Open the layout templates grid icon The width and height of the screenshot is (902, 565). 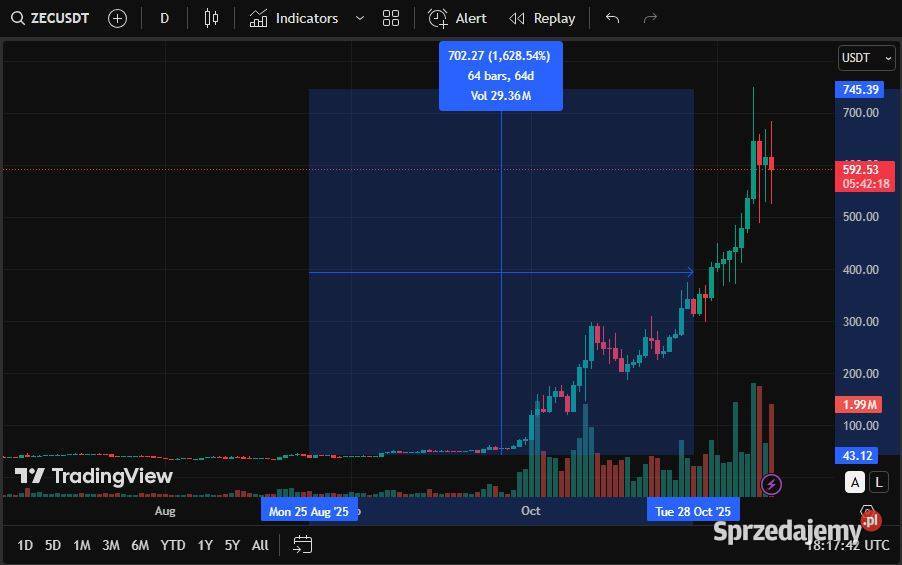tap(391, 18)
